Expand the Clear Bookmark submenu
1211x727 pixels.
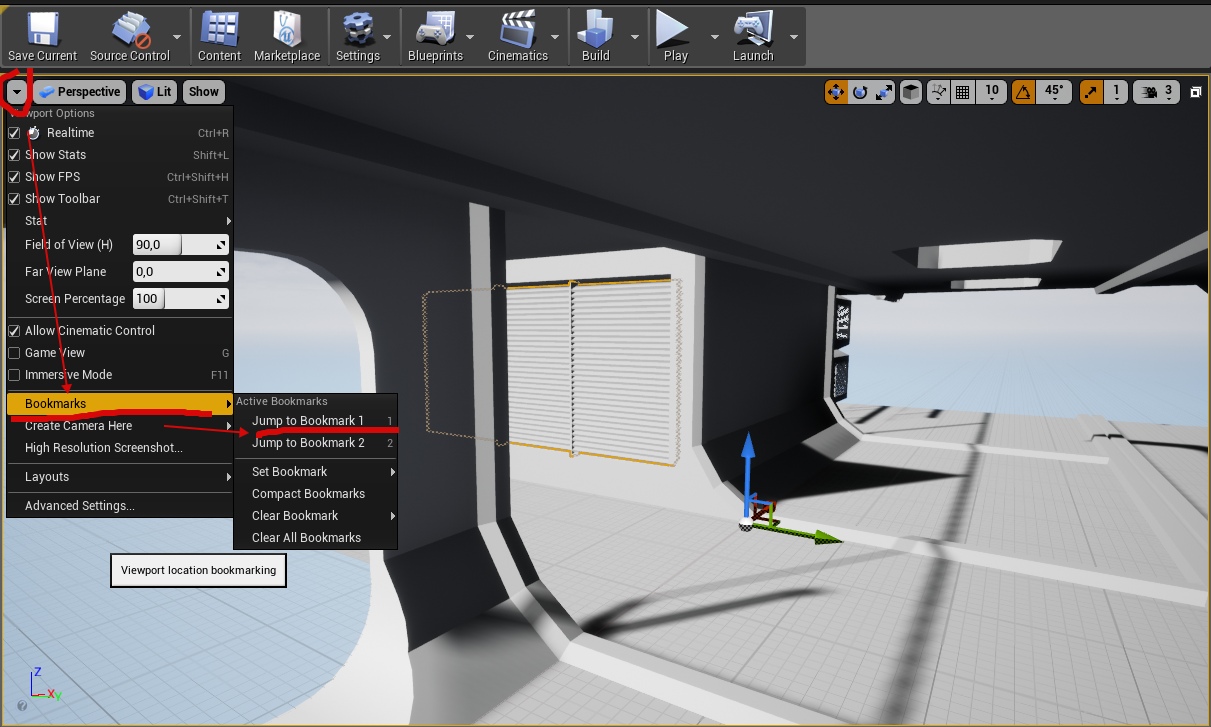coord(315,516)
